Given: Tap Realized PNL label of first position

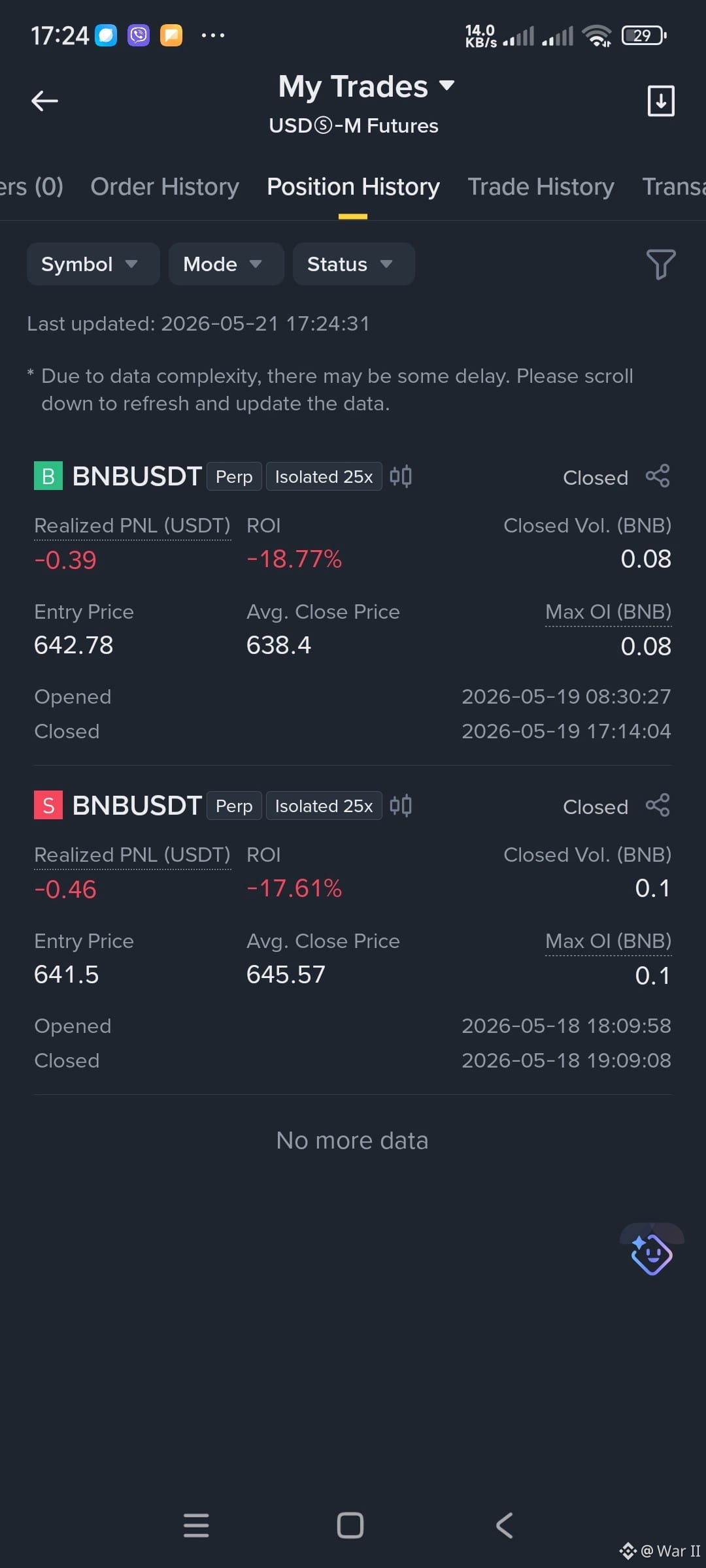Looking at the screenshot, I should click(132, 525).
